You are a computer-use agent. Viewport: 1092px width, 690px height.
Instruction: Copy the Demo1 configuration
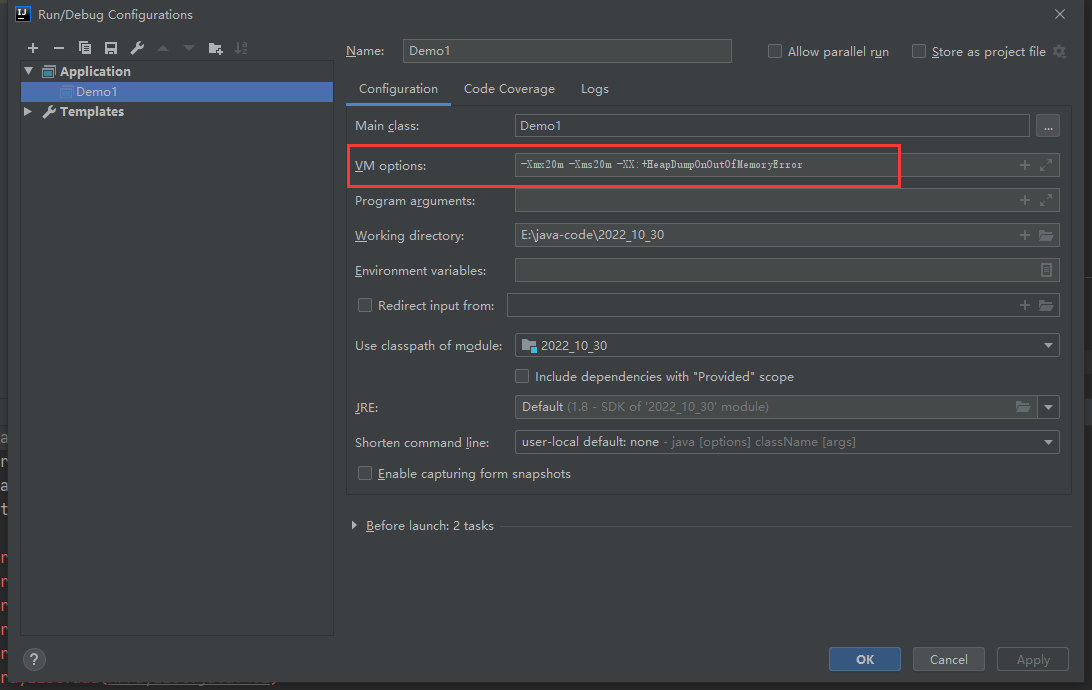pyautogui.click(x=85, y=48)
